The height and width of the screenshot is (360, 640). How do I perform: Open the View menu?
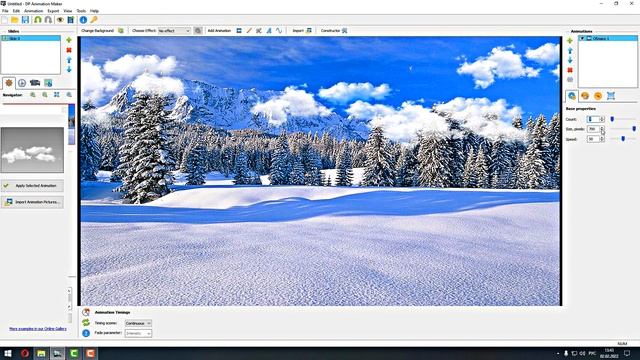pos(68,11)
